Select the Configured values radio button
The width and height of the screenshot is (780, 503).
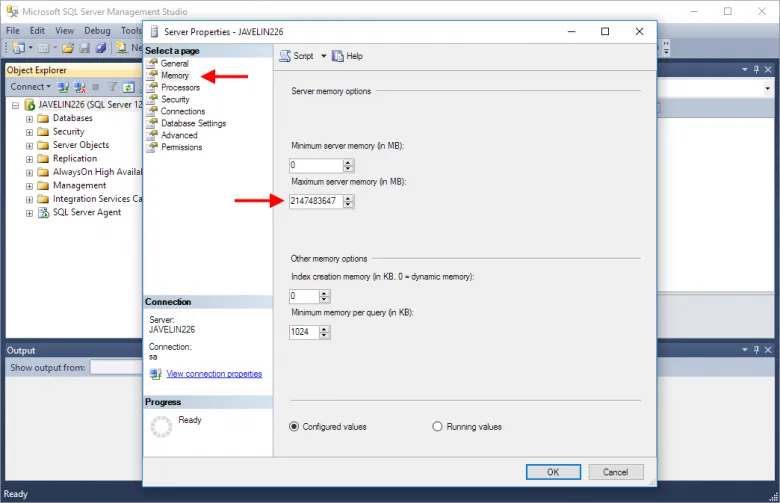tap(294, 426)
